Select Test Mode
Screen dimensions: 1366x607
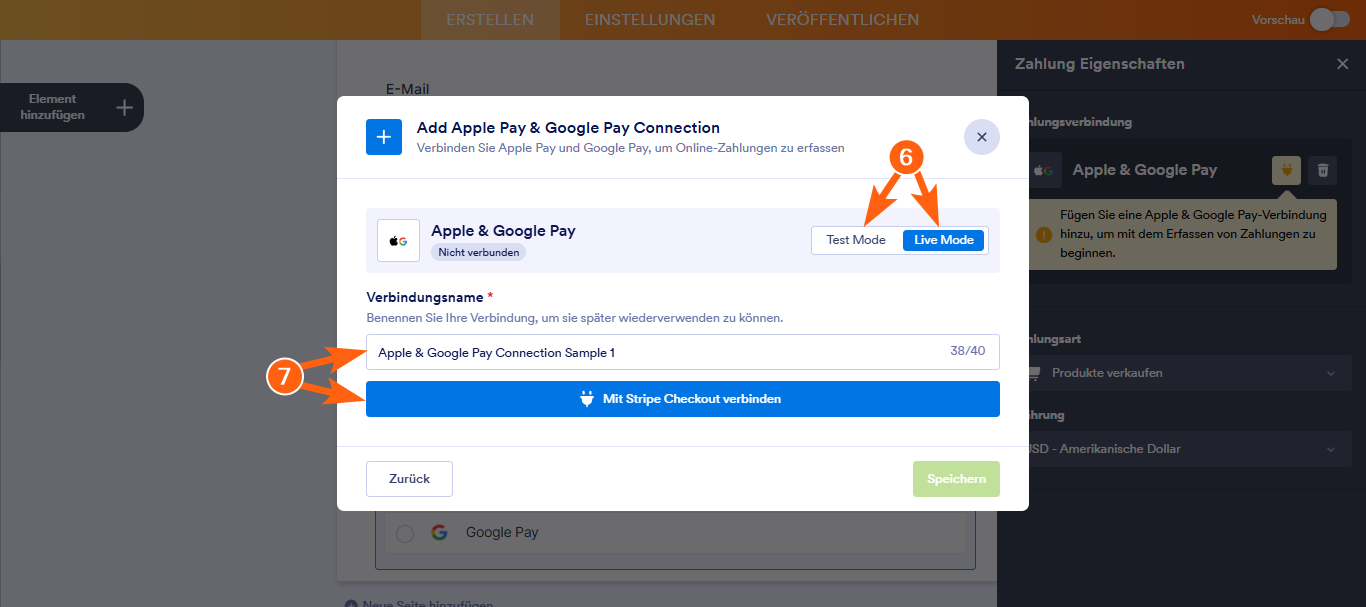coord(856,240)
